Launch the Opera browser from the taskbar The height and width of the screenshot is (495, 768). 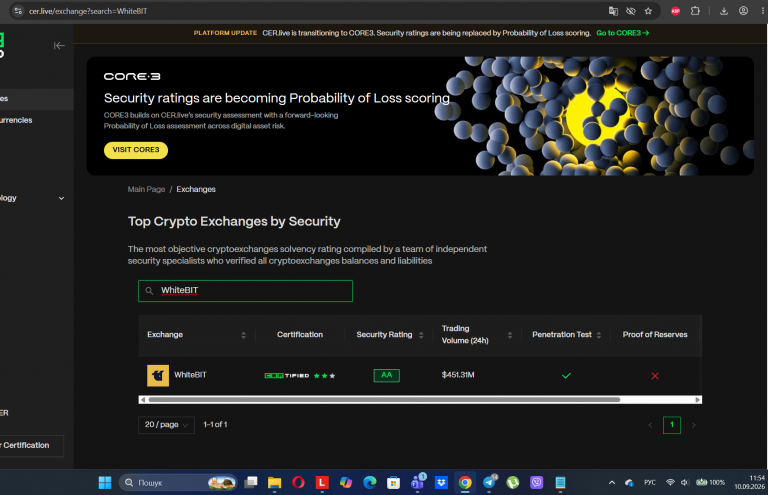[298, 483]
